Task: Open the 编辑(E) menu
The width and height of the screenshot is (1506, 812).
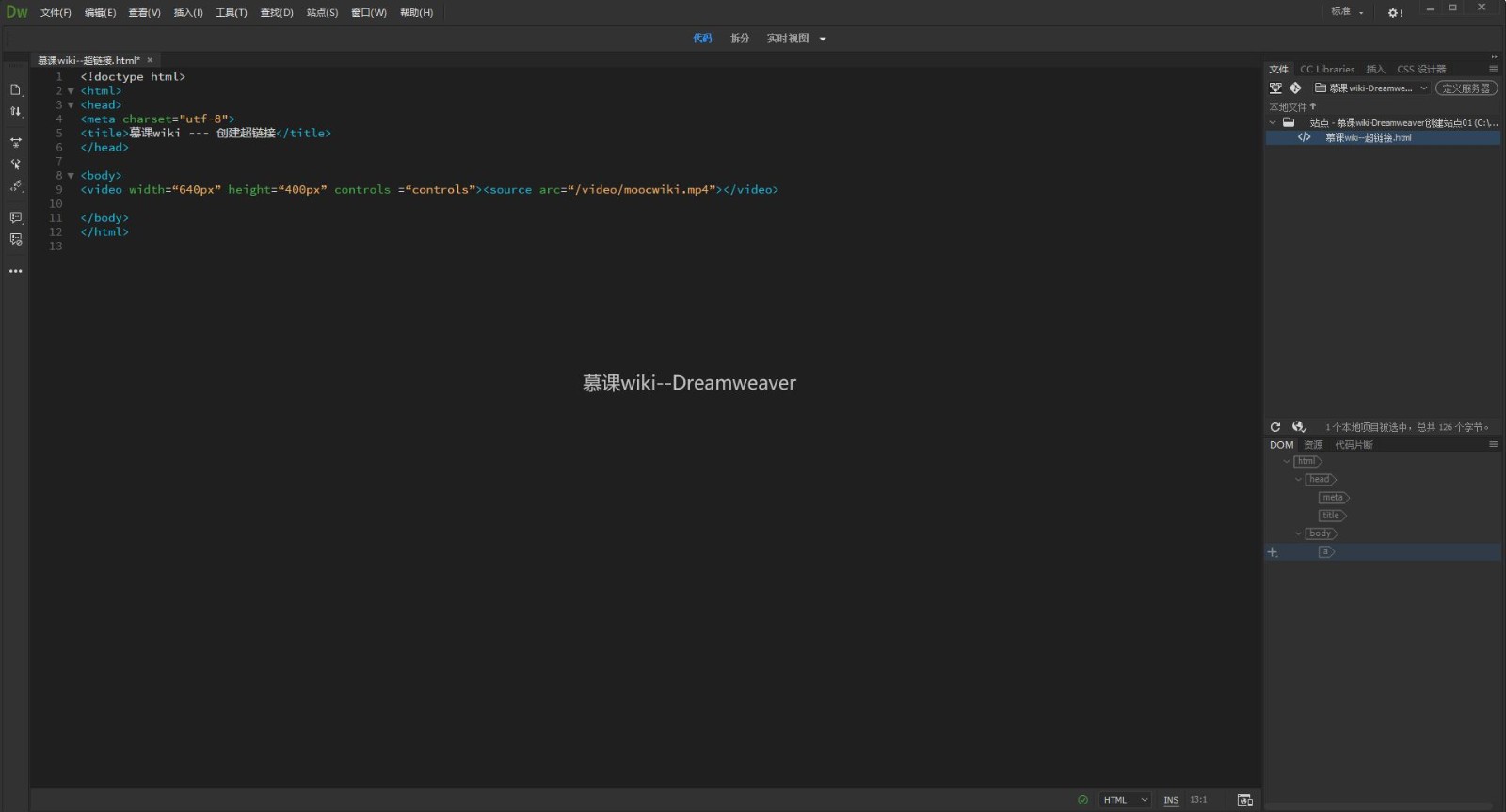Action: coord(100,12)
